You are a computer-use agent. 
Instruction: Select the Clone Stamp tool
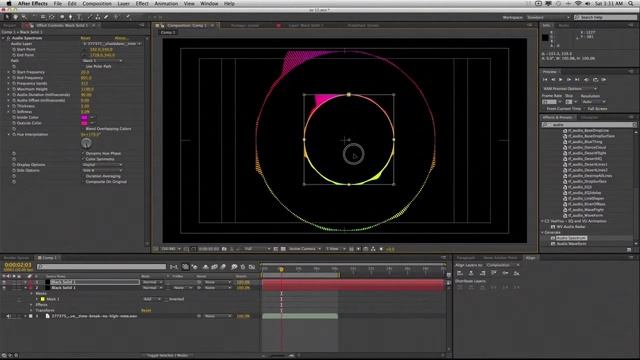(98, 17)
